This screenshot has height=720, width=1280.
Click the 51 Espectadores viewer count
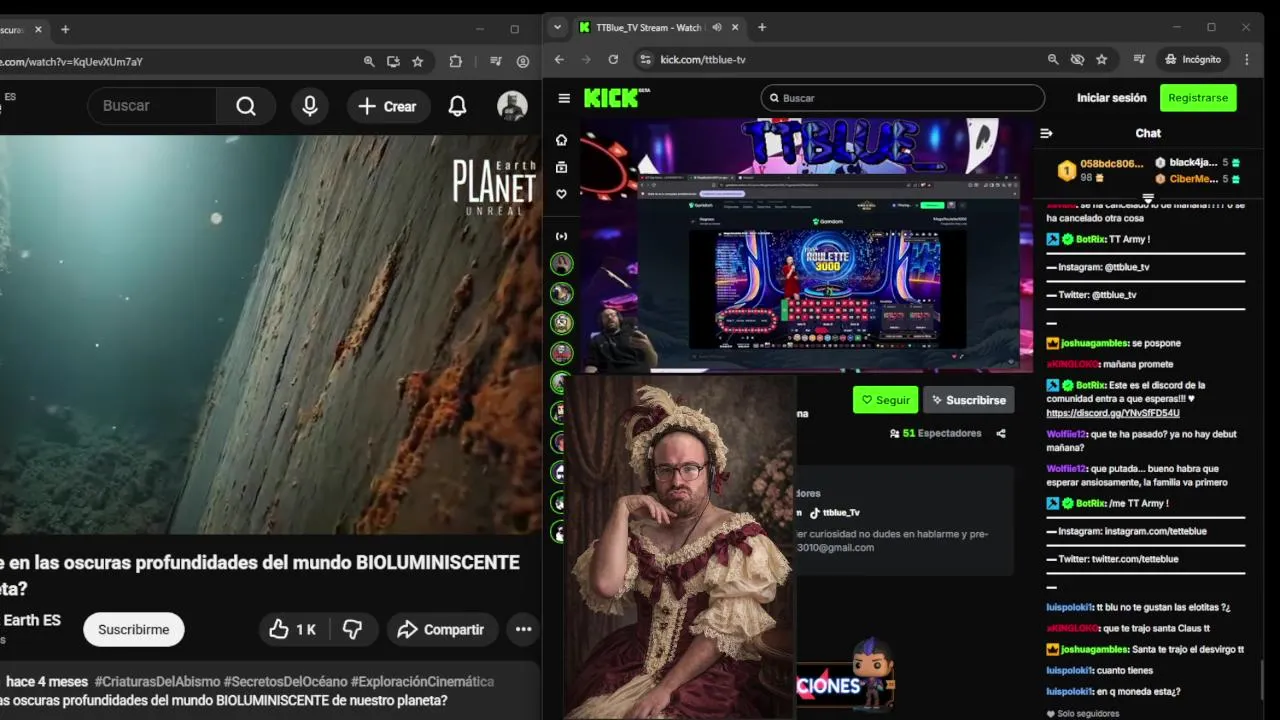tap(935, 433)
